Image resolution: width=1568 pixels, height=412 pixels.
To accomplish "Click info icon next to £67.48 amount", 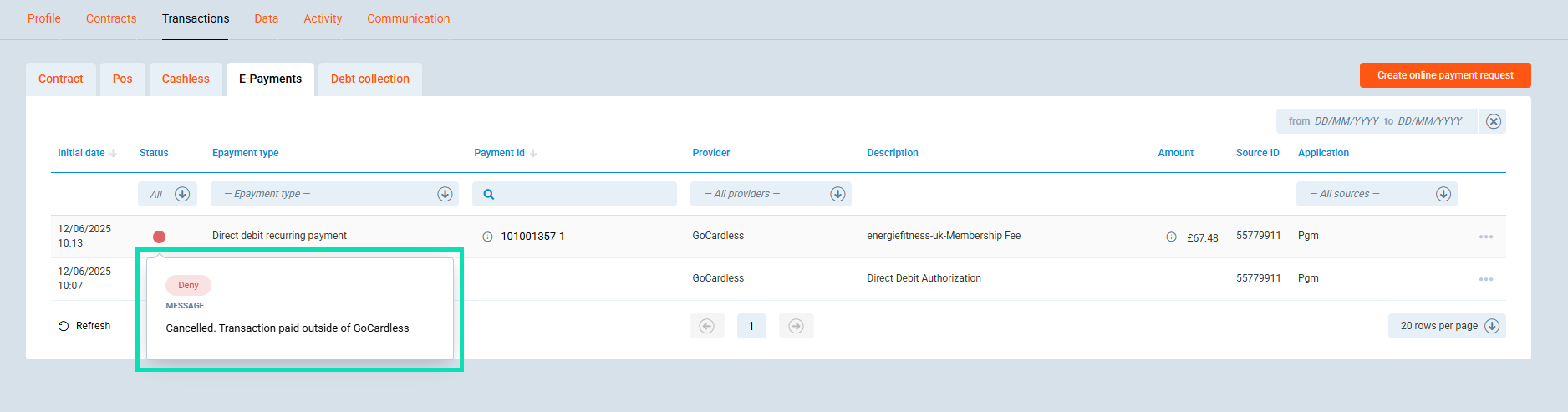I will (x=1171, y=237).
